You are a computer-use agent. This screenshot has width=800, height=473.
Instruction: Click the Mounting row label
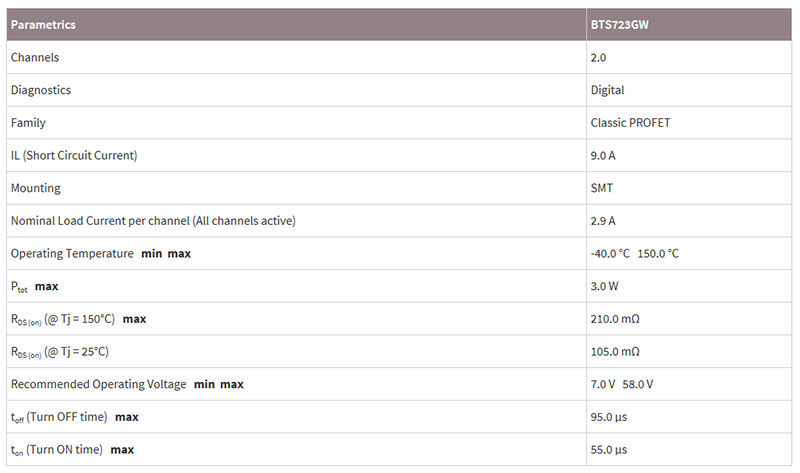(36, 188)
